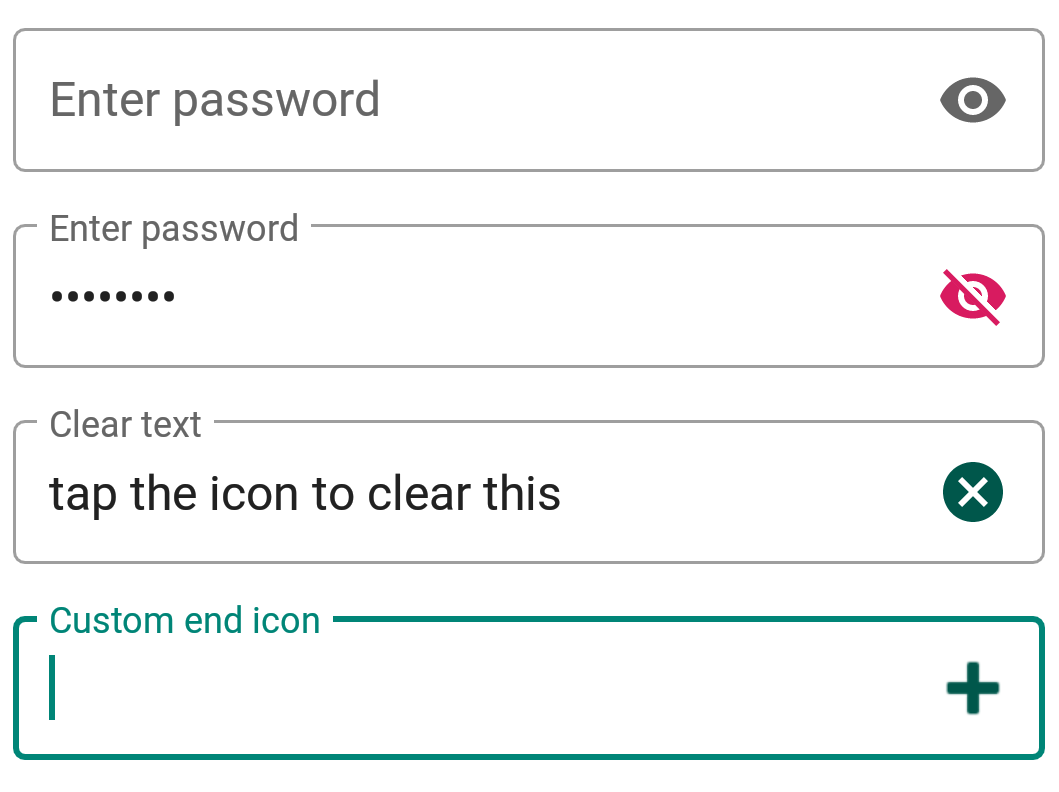Tap the green plus end icon
Viewport: 1059px width, 792px height.
(x=973, y=688)
